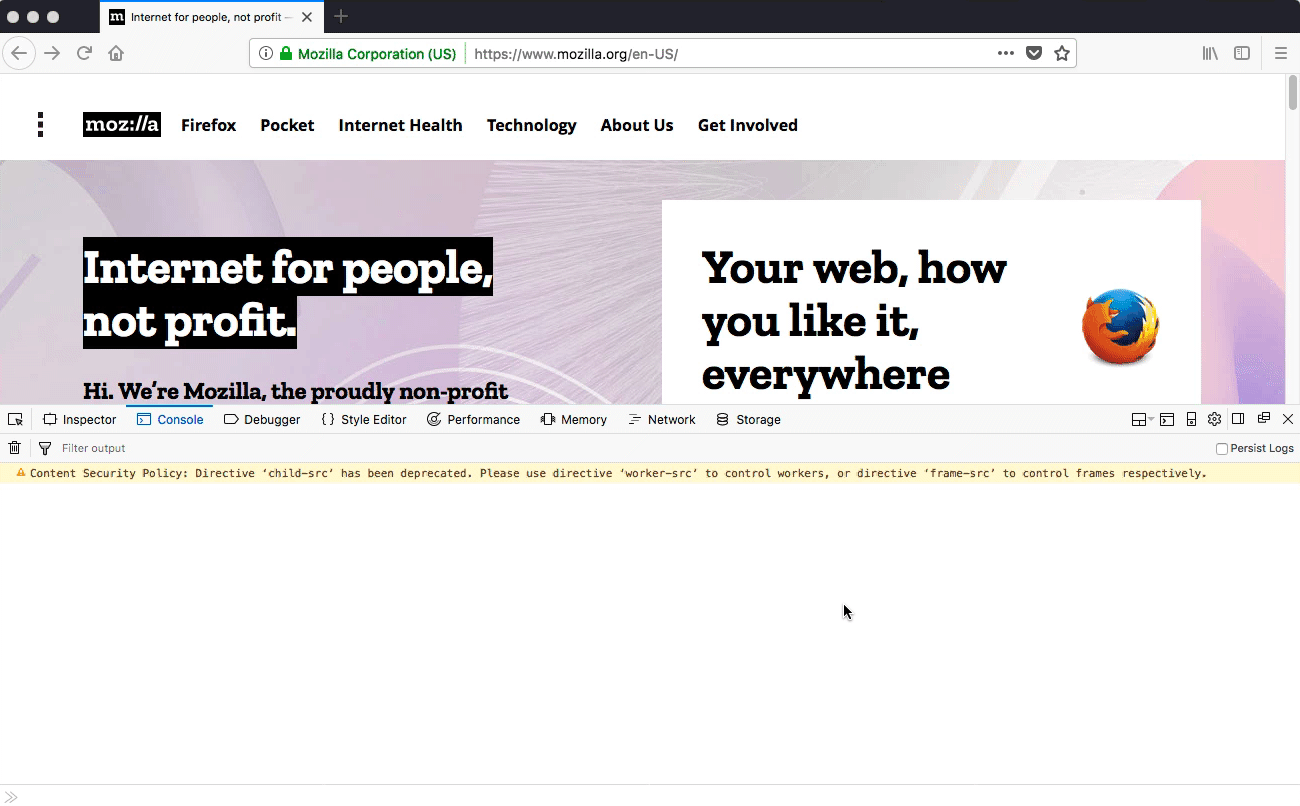Open the Mozilla site vertical dots menu
1300x806 pixels.
(40, 125)
